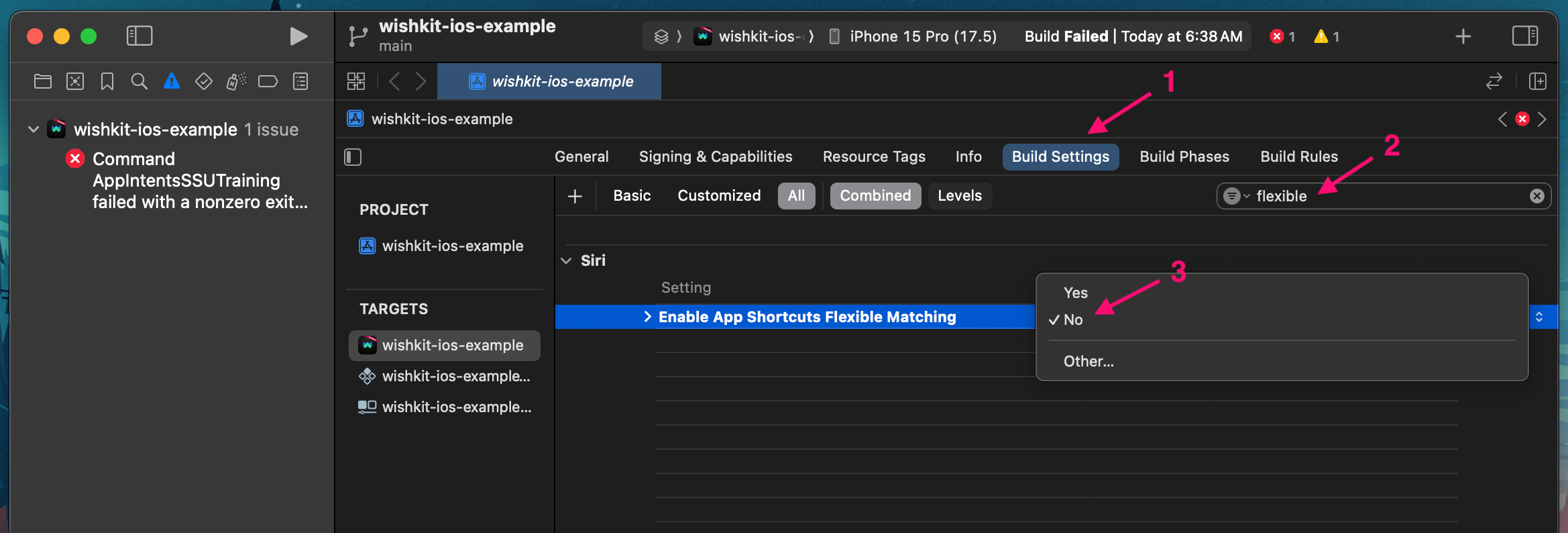Viewport: 1568px width, 533px height.
Task: Open the Info tab
Action: (968, 157)
